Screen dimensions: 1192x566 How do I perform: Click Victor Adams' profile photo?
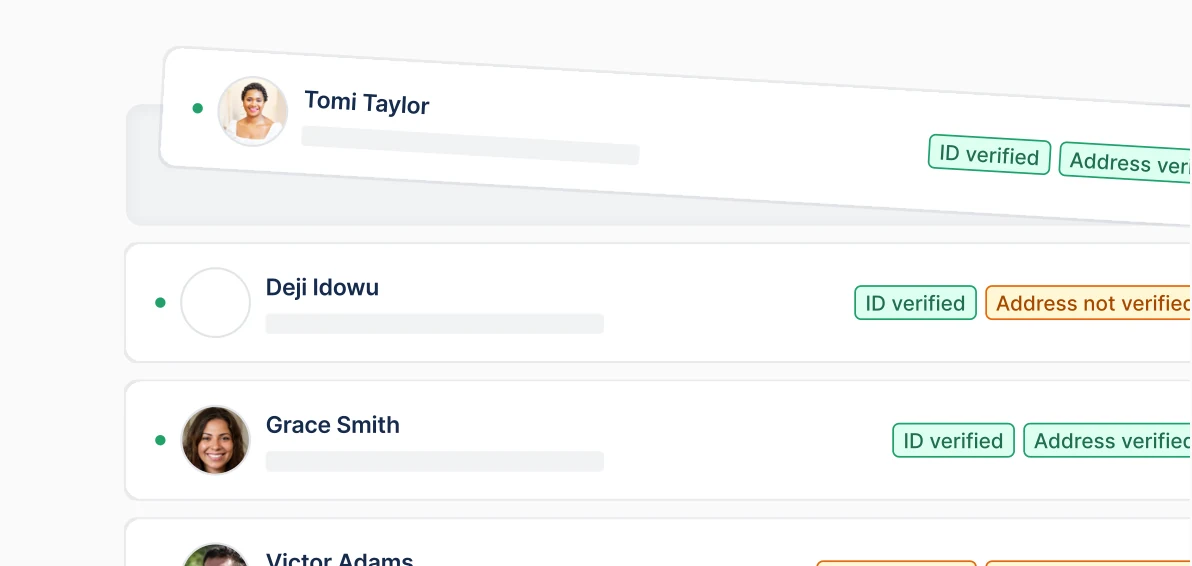(x=215, y=556)
